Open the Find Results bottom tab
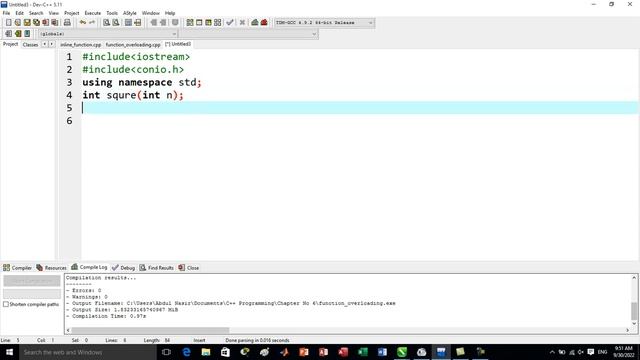 157,268
